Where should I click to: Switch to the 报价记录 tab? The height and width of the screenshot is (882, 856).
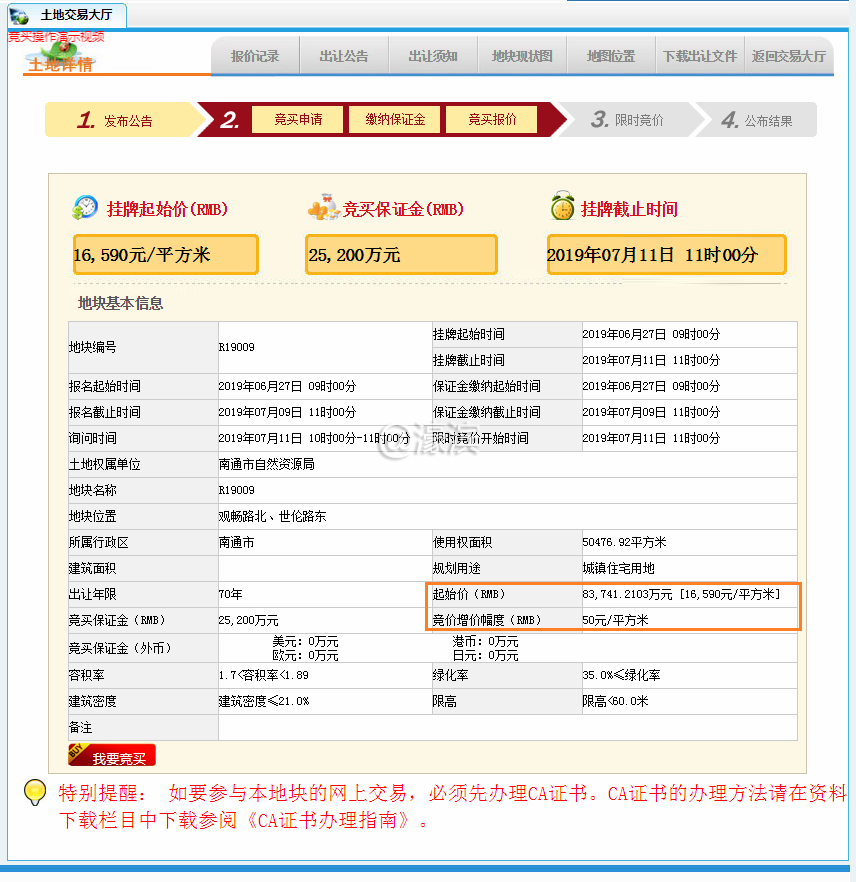(255, 57)
